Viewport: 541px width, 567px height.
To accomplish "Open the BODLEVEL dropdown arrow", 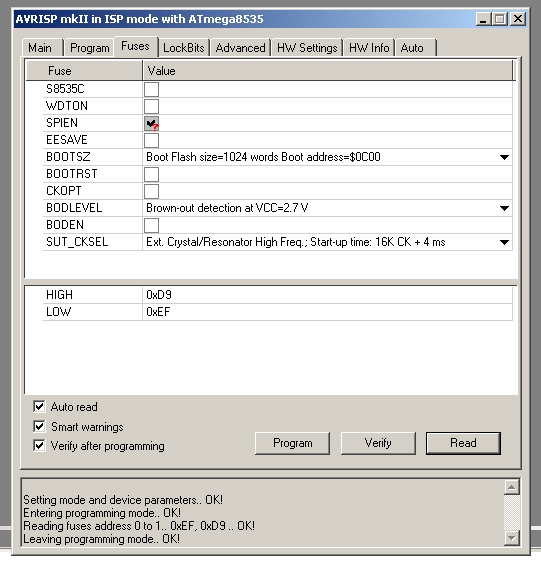I will point(504,208).
